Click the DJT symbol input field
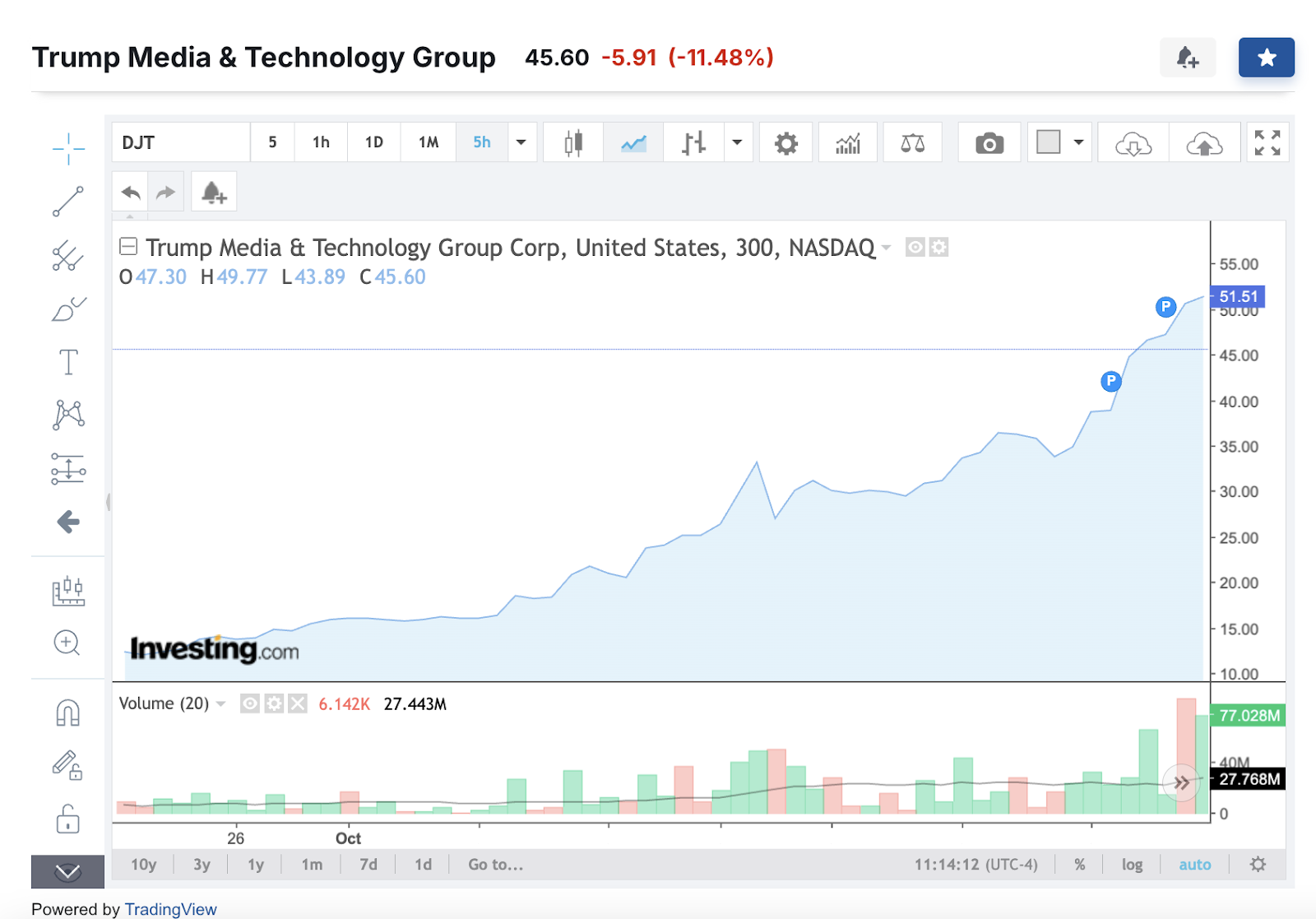Screen dimensions: 1316x919 coord(181,142)
